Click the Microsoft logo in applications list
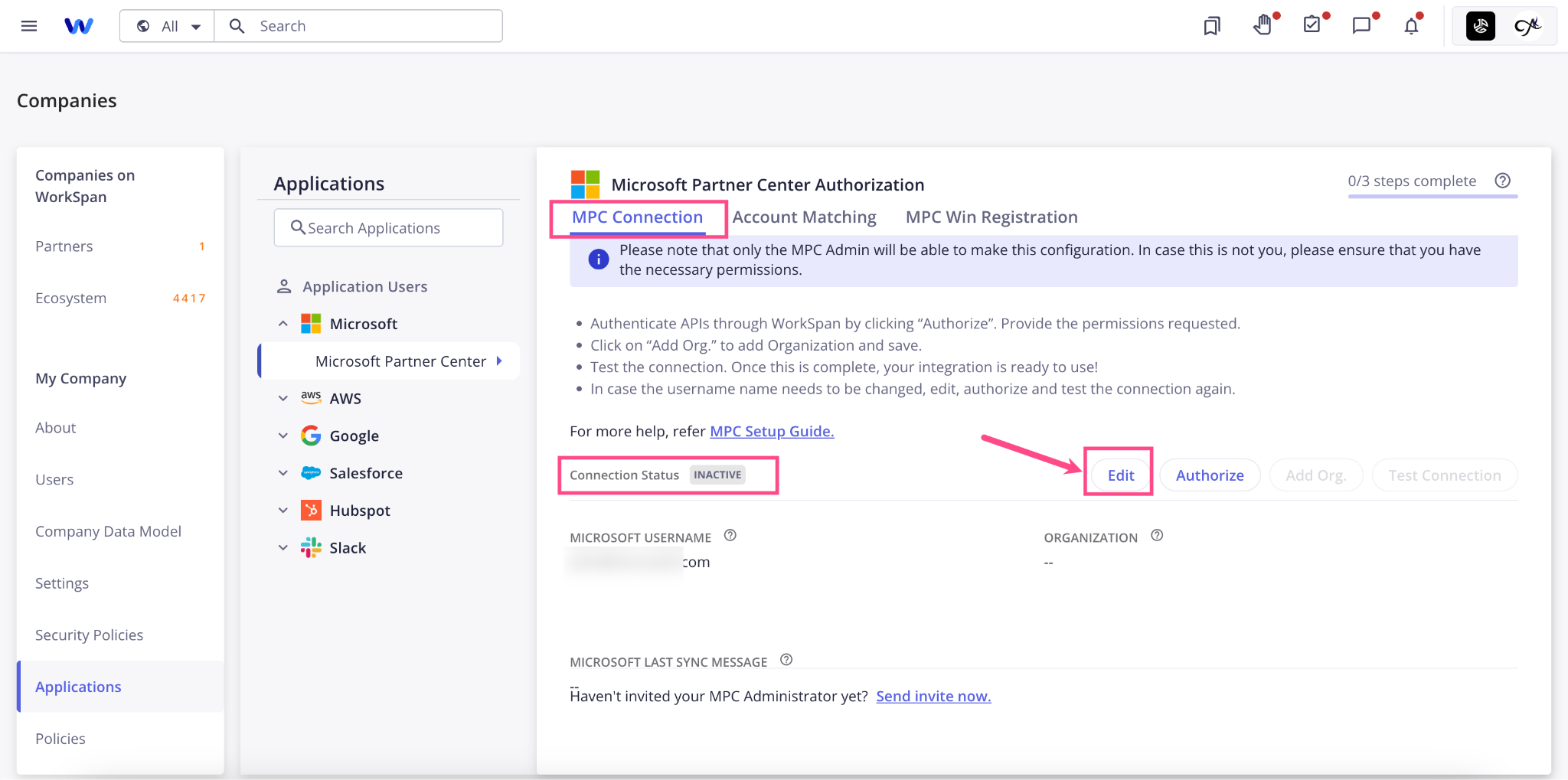 (311, 324)
